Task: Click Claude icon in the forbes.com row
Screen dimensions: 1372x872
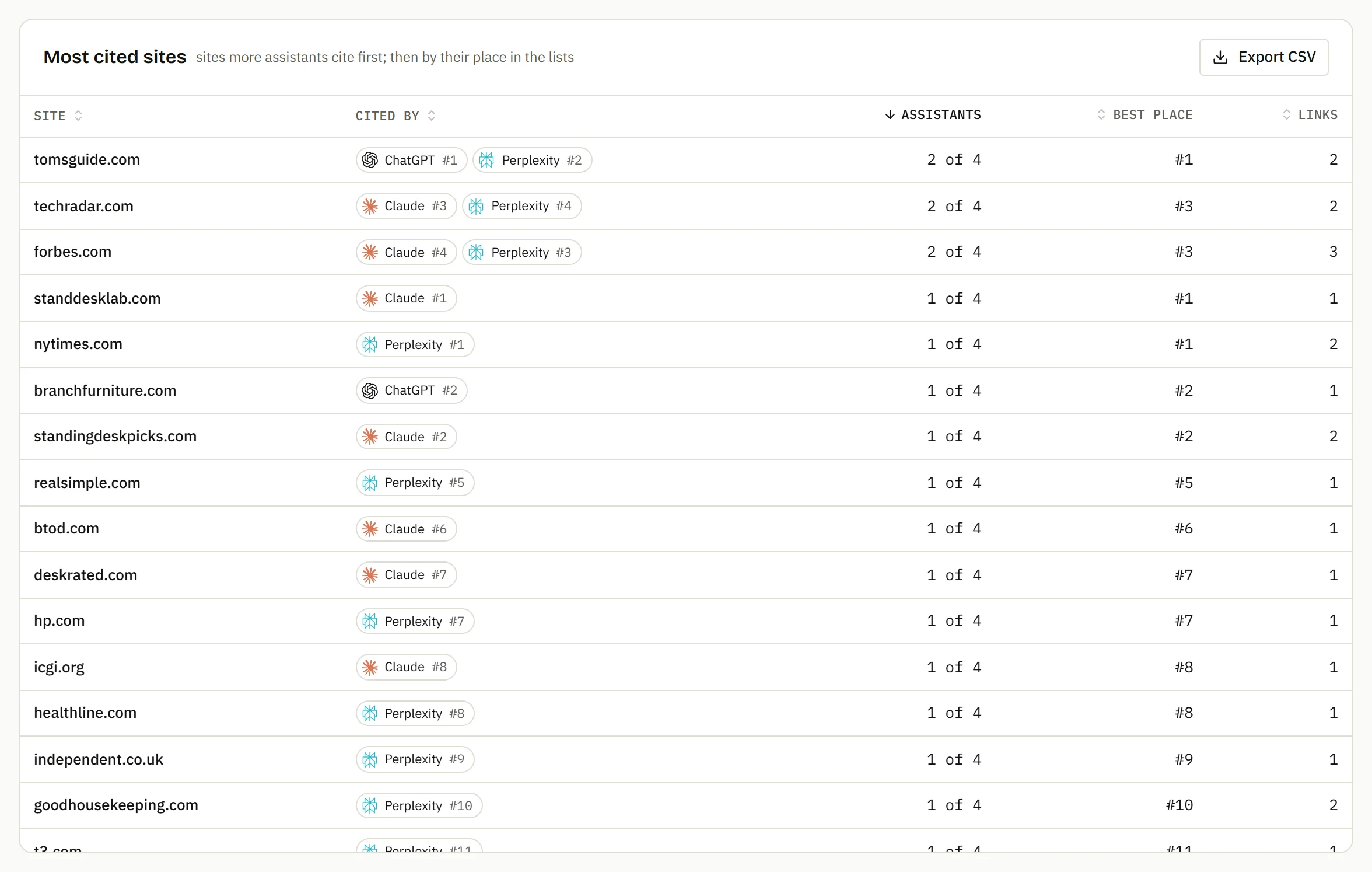Action: tap(370, 252)
